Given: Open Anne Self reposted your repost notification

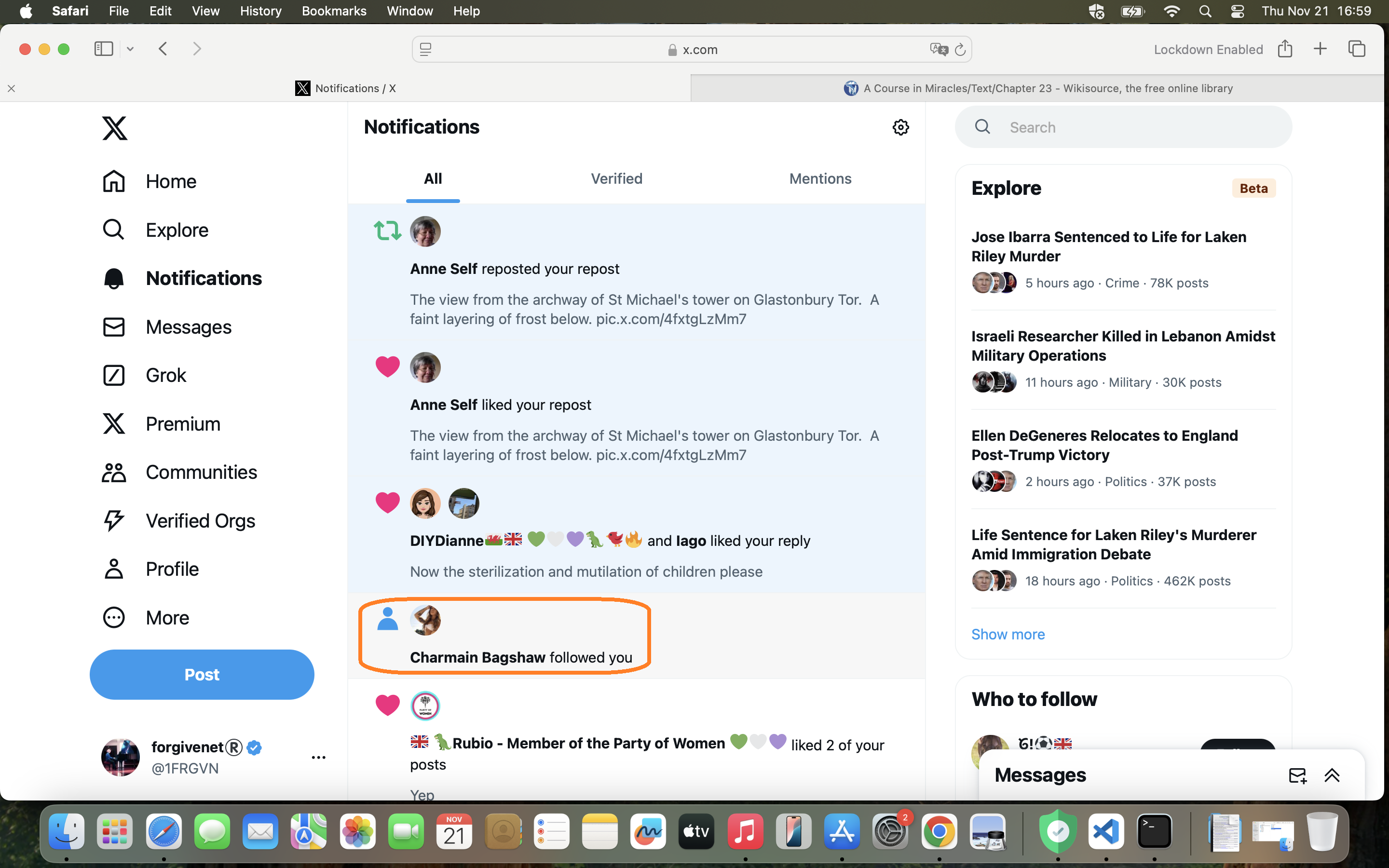Looking at the screenshot, I should [636, 271].
